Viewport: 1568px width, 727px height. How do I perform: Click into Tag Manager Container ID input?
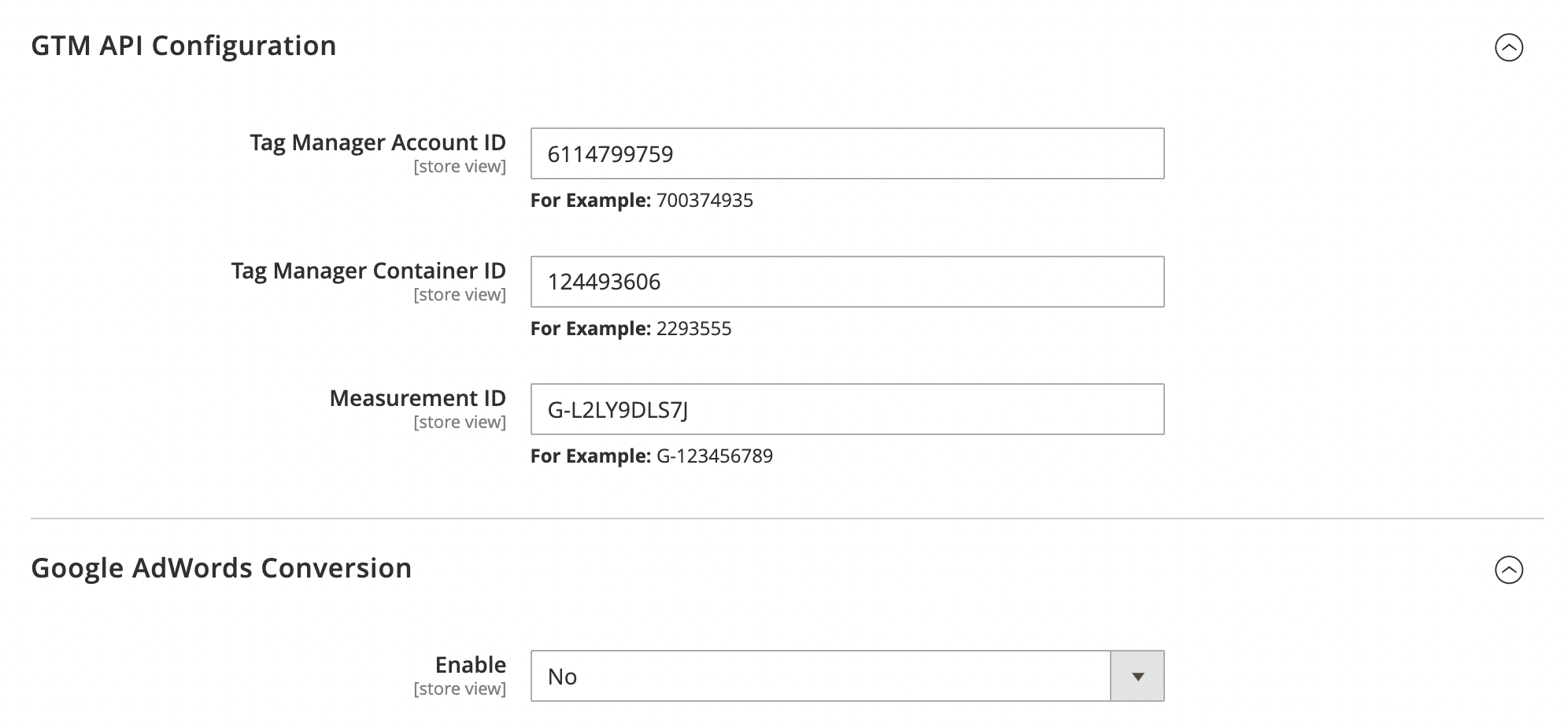coord(847,282)
